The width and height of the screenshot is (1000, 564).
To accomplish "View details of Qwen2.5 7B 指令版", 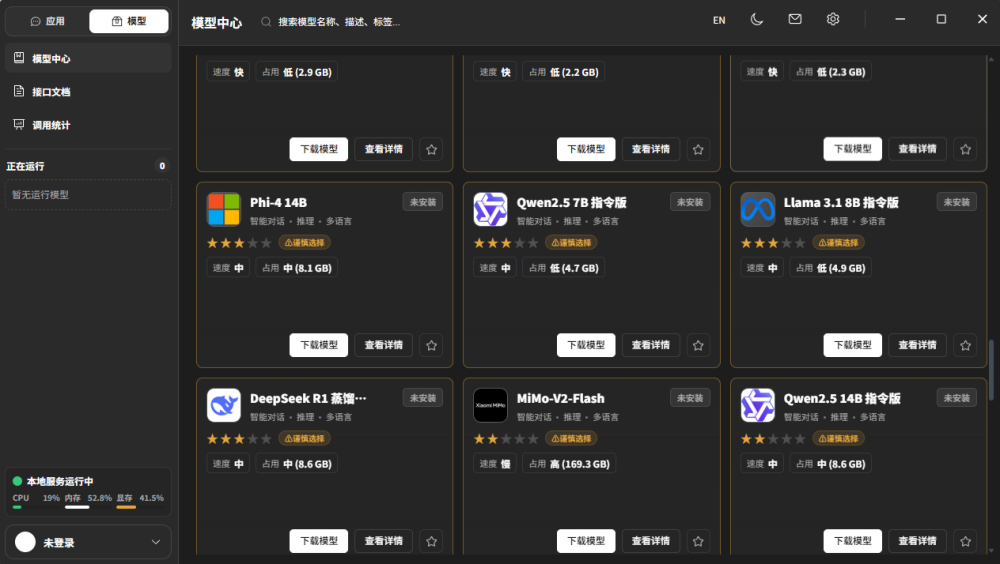I will 651,345.
